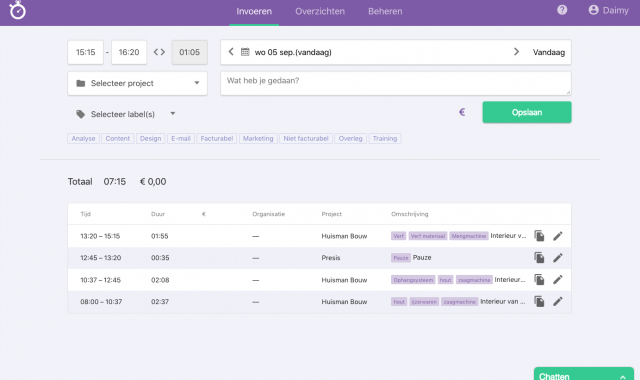Click the Duur column header
The image size is (640, 380).
pos(158,214)
